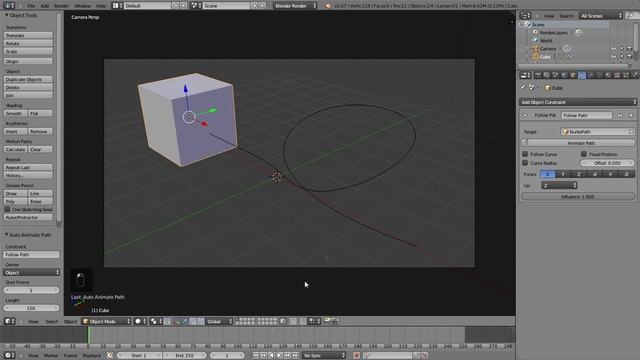Open the History button
The width and height of the screenshot is (640, 360).
28,176
